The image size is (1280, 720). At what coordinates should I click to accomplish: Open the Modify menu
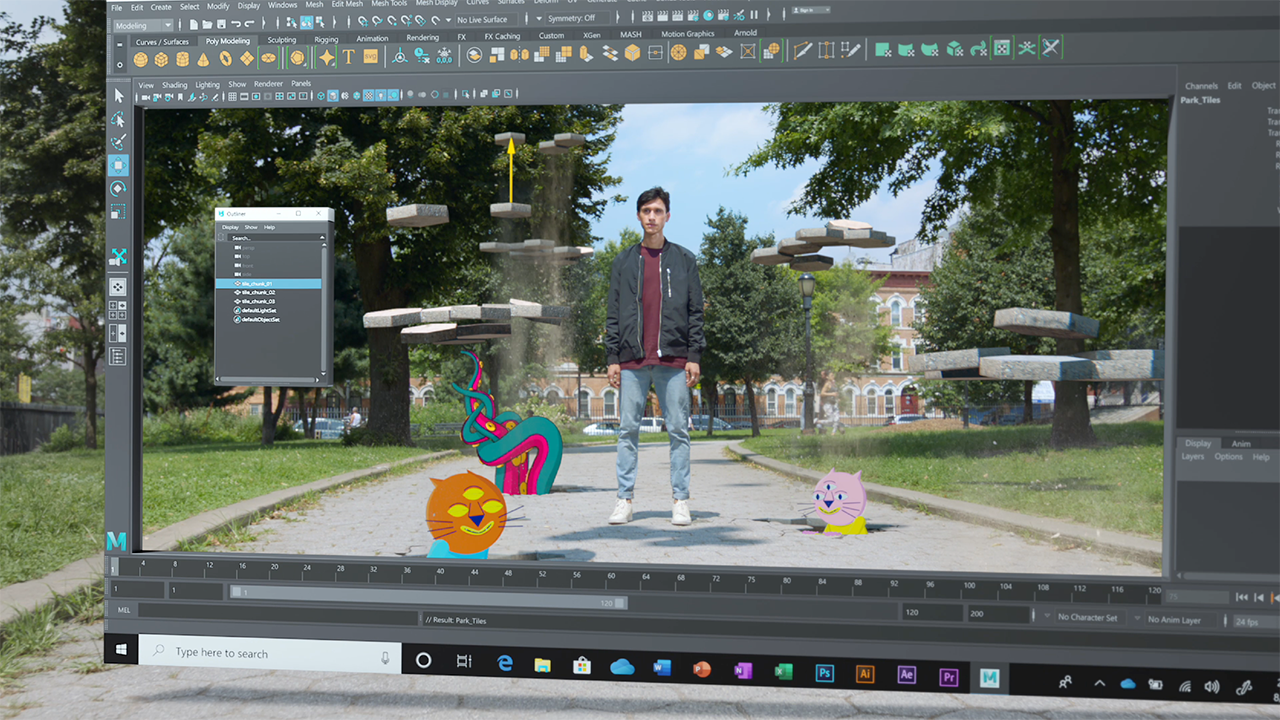click(218, 6)
